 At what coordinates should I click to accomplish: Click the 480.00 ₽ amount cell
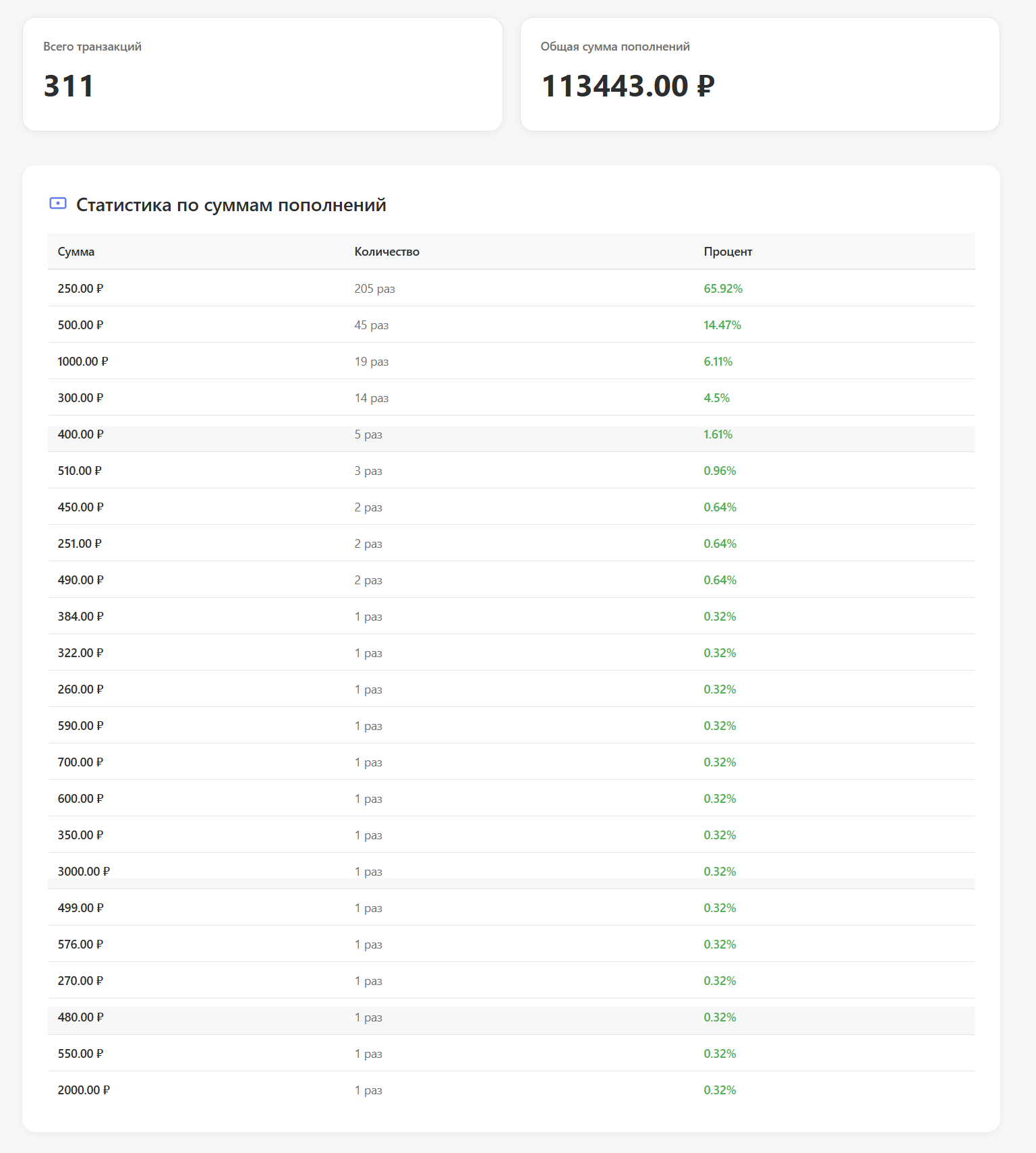coord(80,1017)
